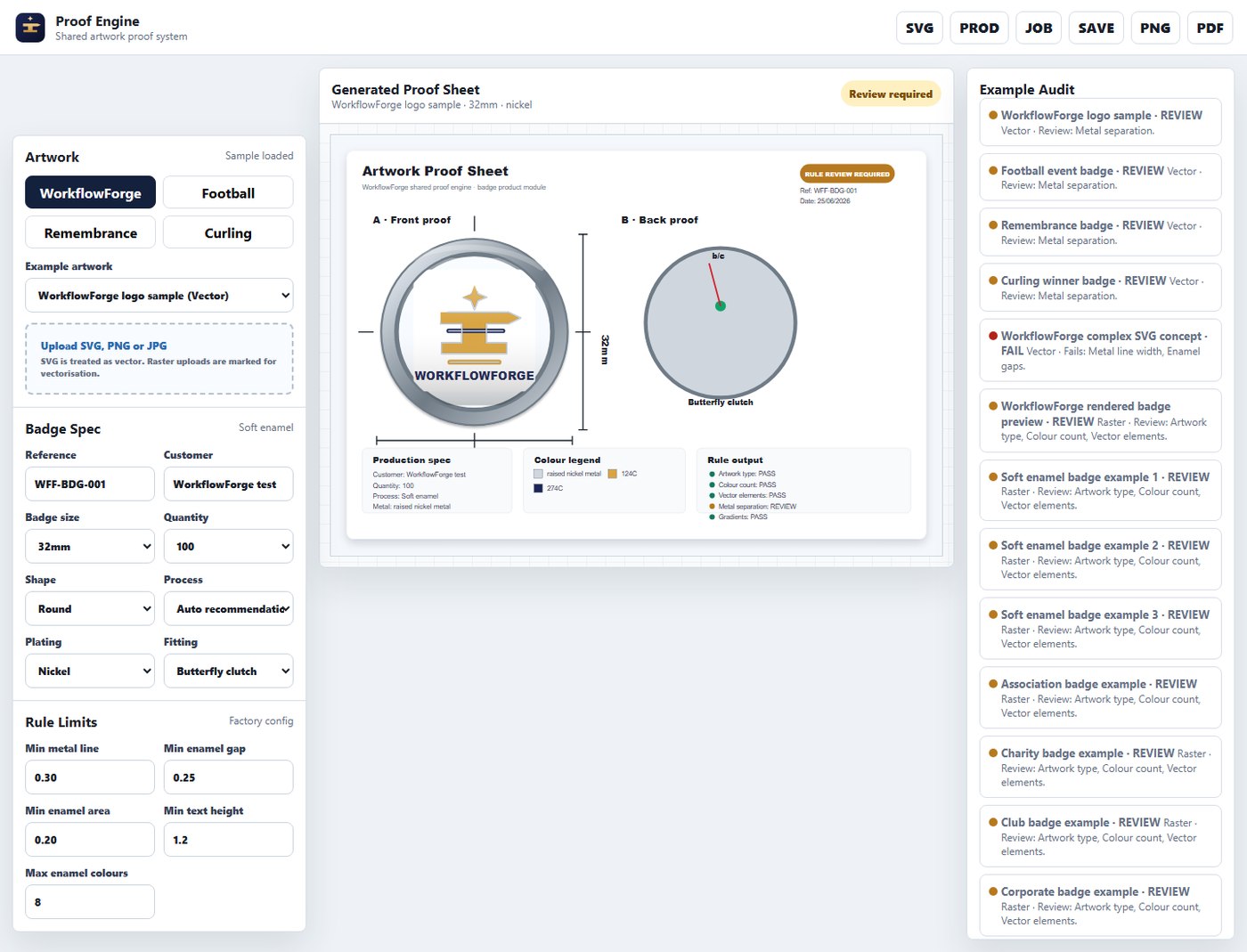Open the WorkflowForge rendered badge preview entry
The width and height of the screenshot is (1247, 952).
(1100, 420)
